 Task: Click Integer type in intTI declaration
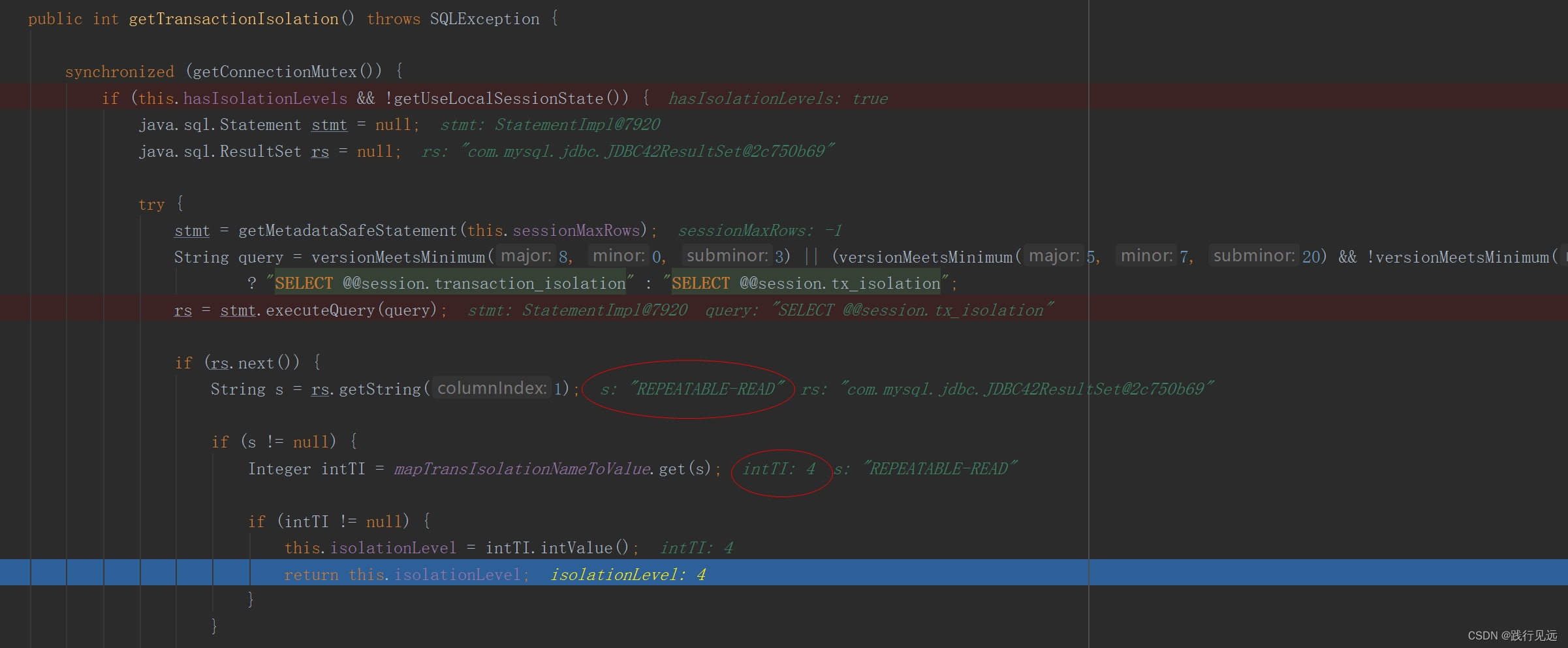click(x=279, y=468)
